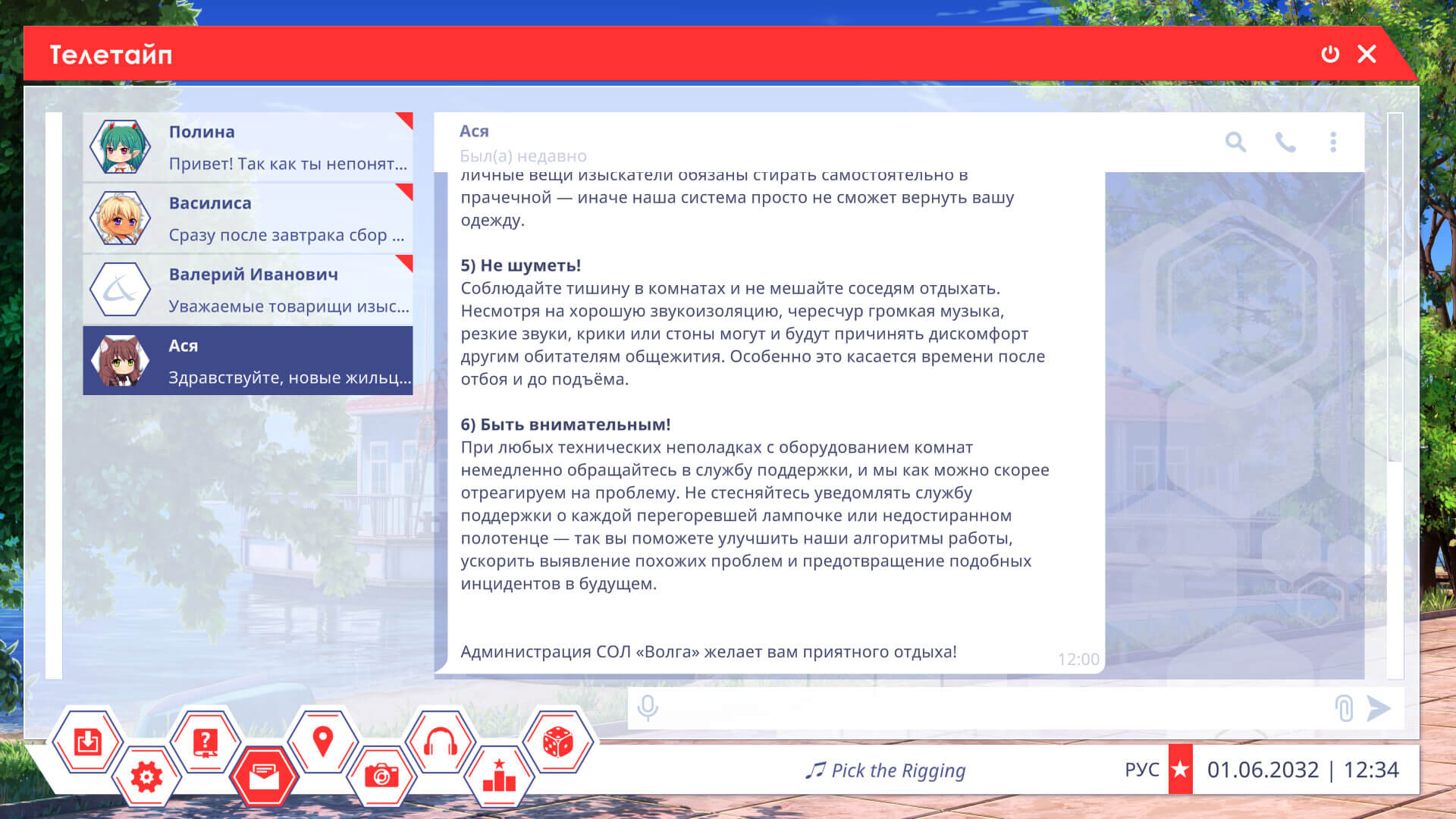Screen dimensions: 1456x819
Task: Open the map location pin icon
Action: 323,741
